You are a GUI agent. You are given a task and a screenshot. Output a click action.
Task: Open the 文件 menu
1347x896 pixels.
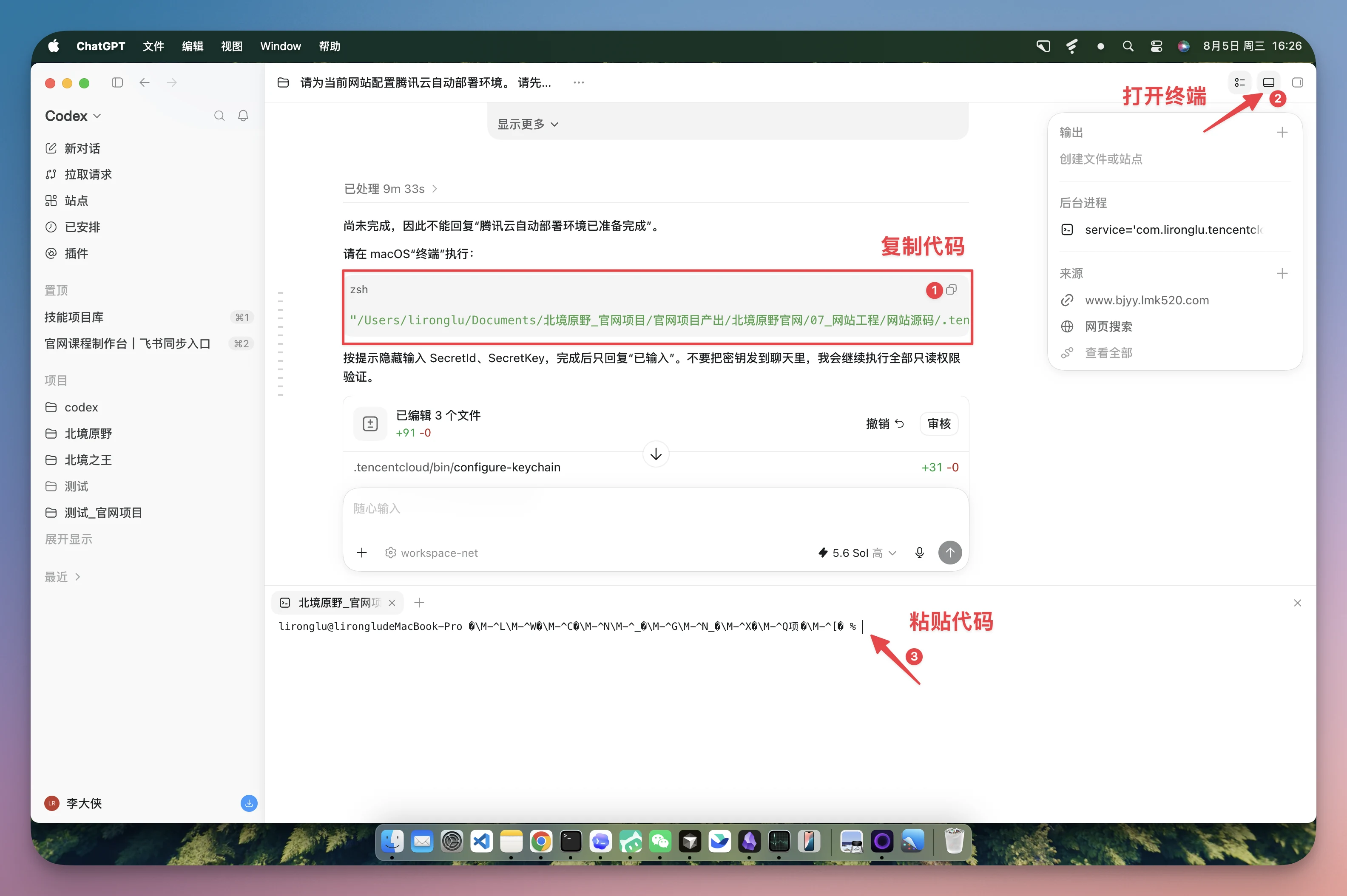(154, 46)
